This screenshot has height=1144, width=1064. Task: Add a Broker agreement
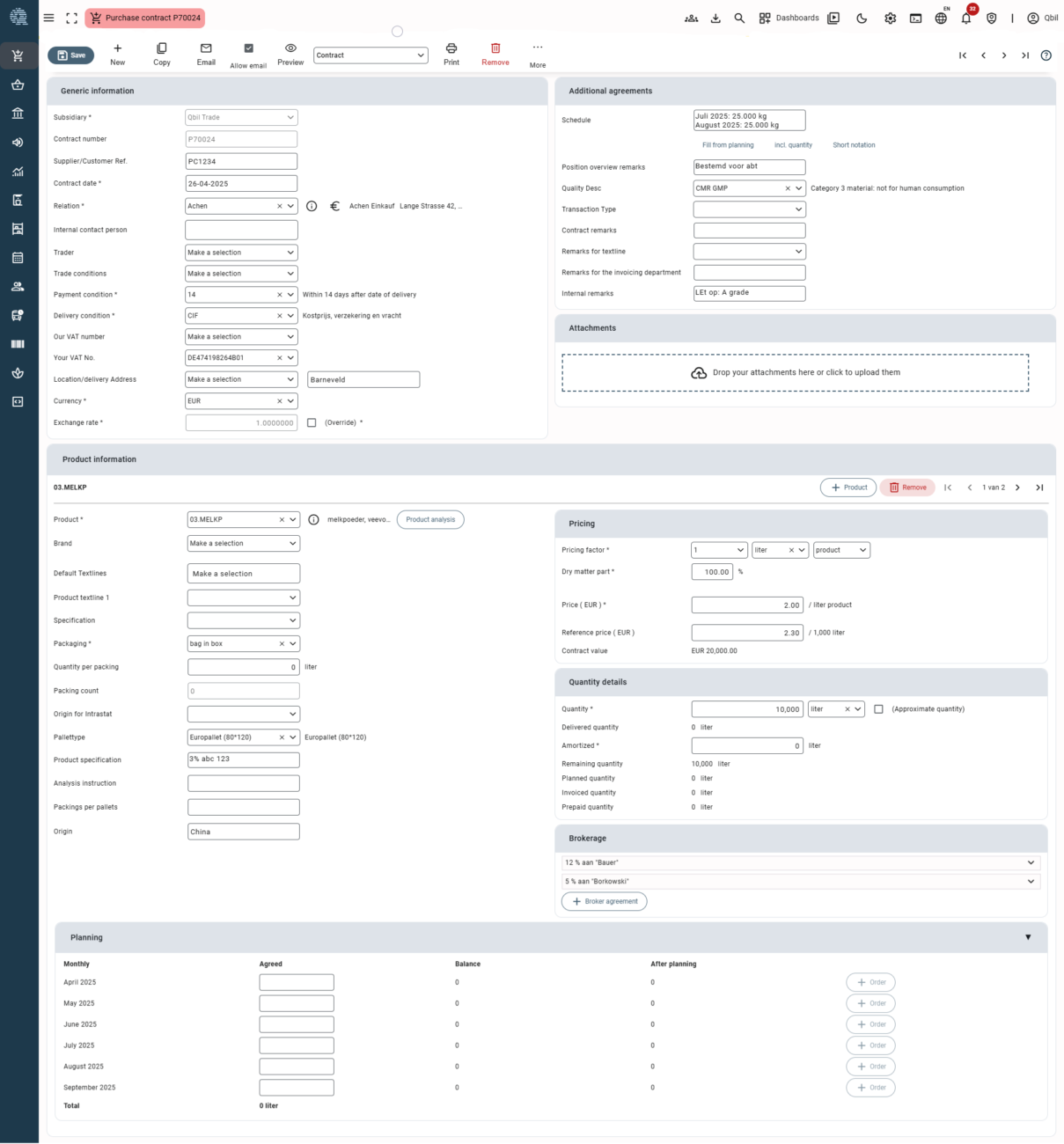coord(605,902)
